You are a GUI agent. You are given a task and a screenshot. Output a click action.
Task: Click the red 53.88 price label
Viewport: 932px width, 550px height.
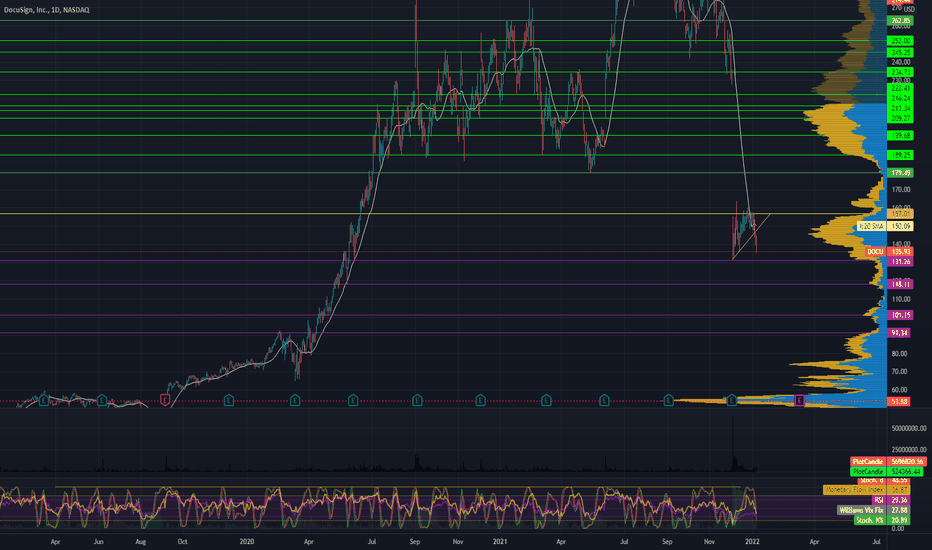point(899,401)
